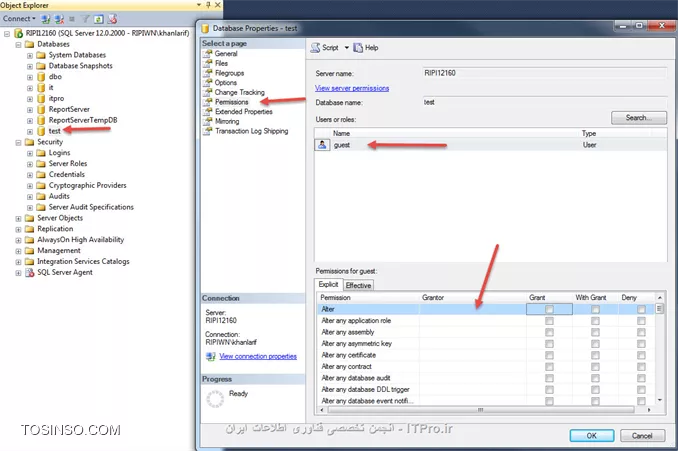Image resolution: width=678 pixels, height=451 pixels.
Task: Switch to the Explicit tab
Action: (328, 284)
